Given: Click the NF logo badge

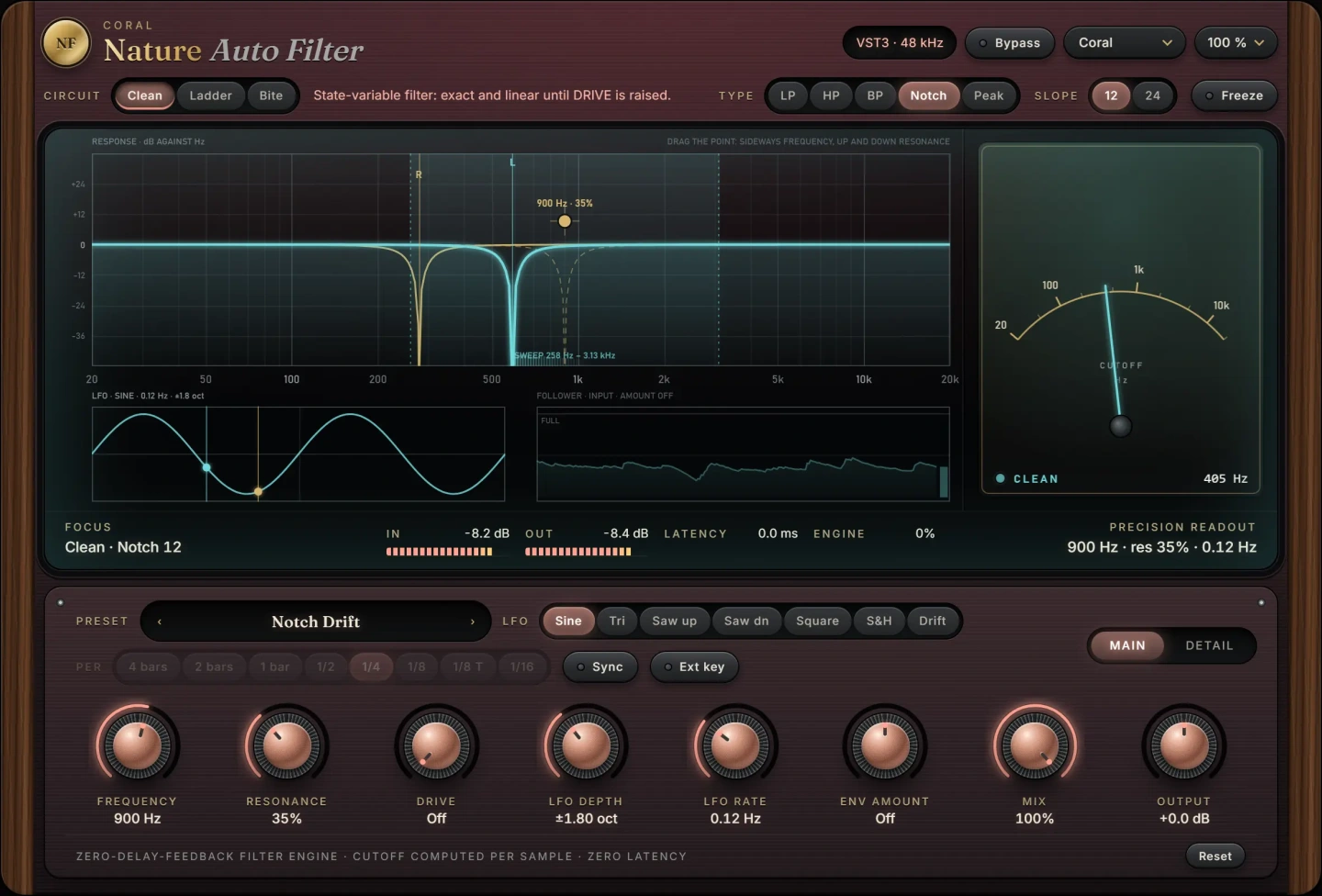Looking at the screenshot, I should pyautogui.click(x=66, y=43).
